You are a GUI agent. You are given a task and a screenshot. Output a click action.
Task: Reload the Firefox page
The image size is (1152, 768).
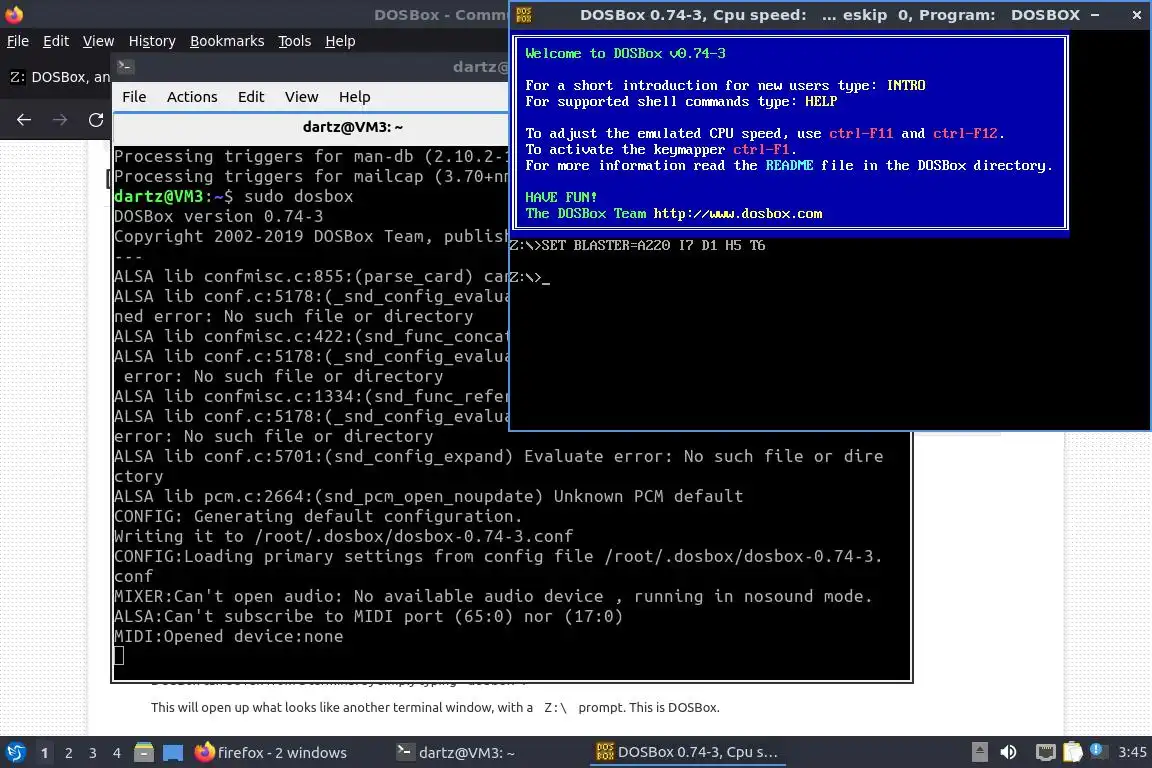coord(96,120)
